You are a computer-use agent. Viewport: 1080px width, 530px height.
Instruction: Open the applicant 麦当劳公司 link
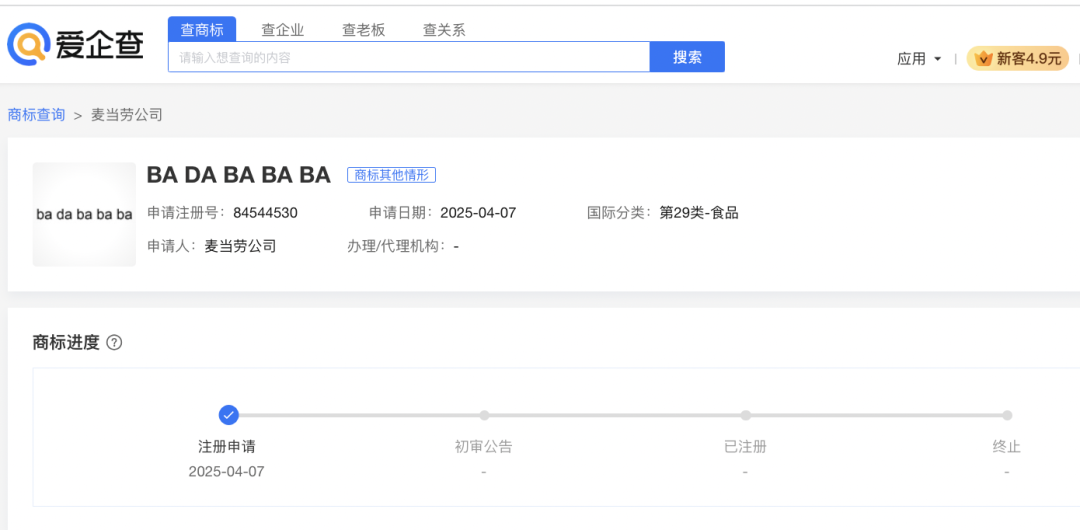click(x=240, y=246)
